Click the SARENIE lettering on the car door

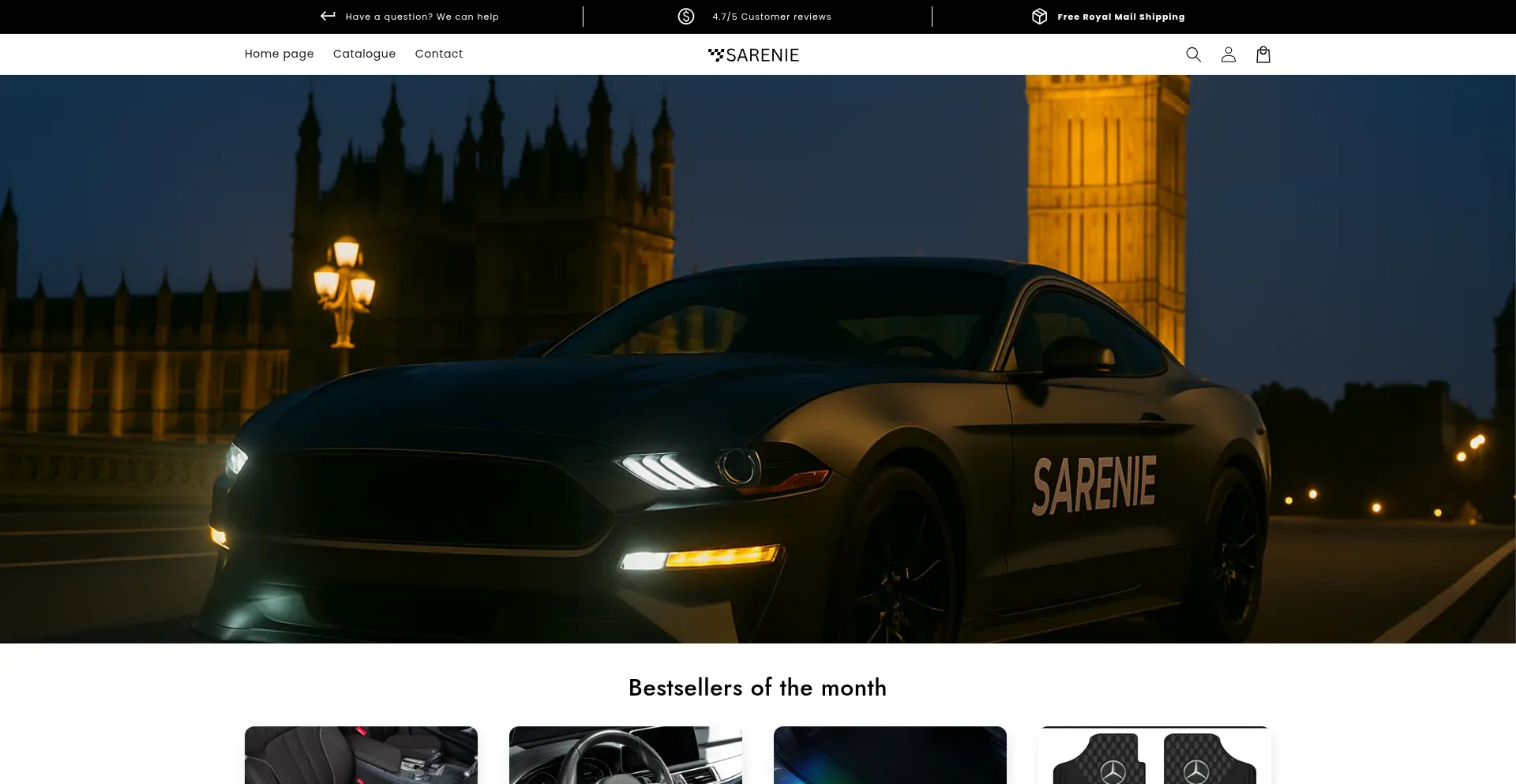1094,484
